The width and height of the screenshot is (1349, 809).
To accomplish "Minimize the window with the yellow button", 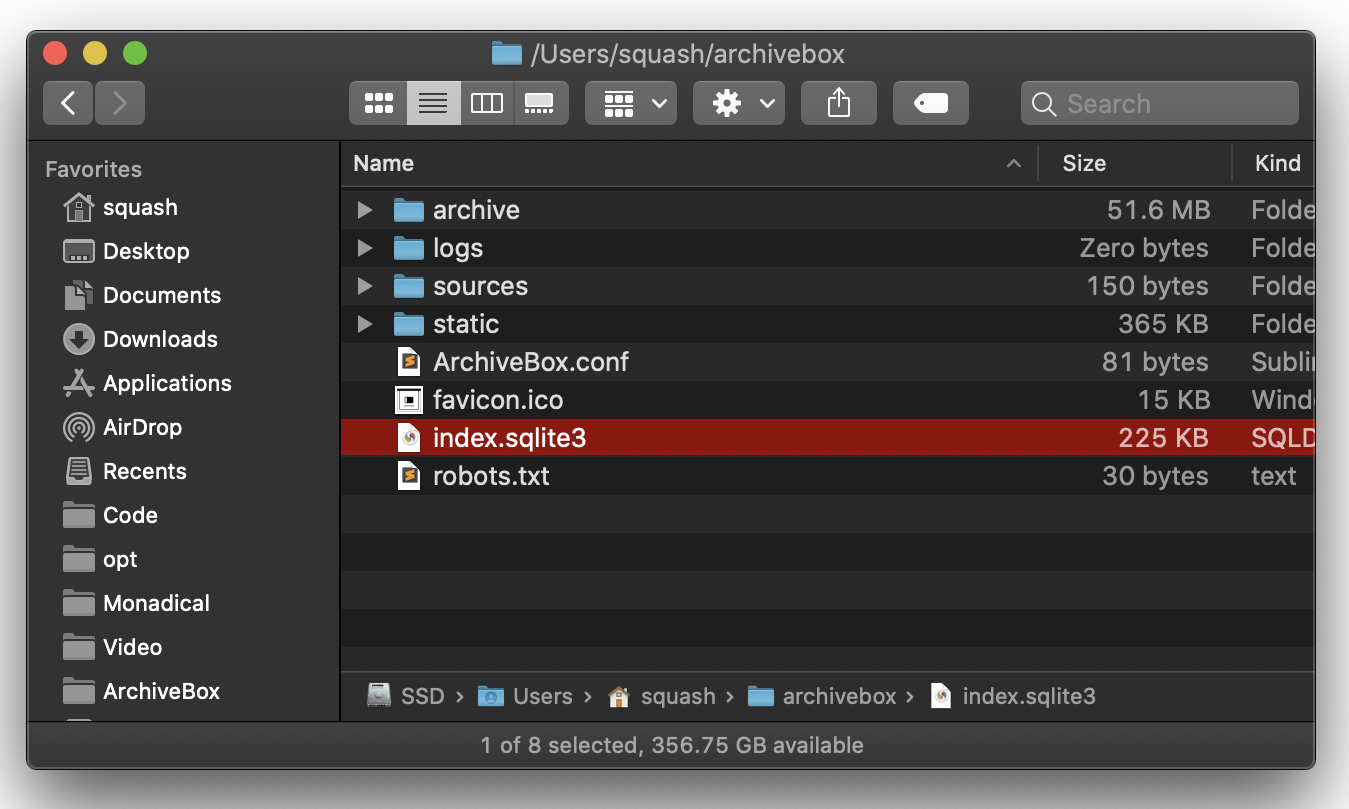I will (95, 54).
